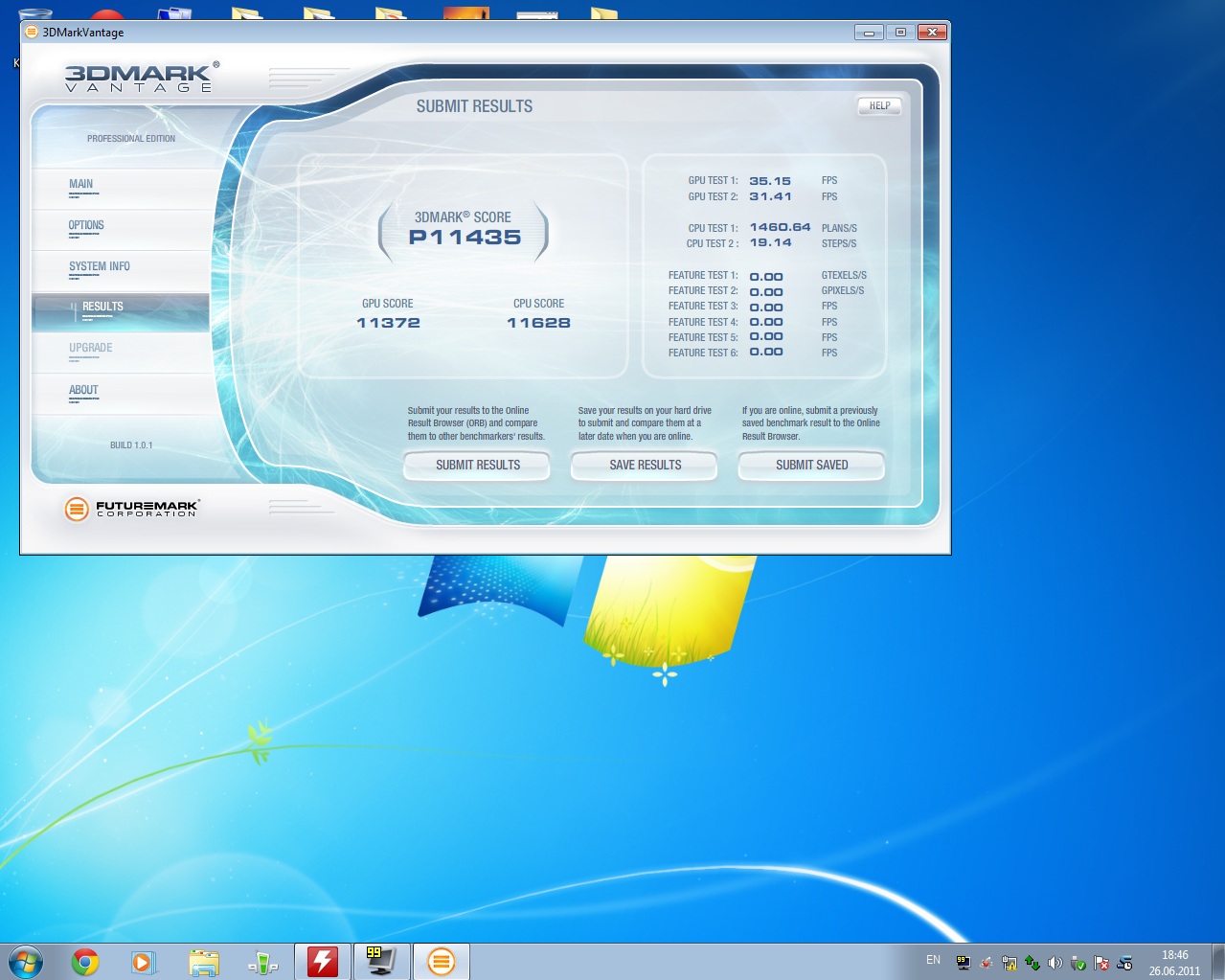Screen dimensions: 1225x980
Task: Click the Recycle Bin desktop icon
Action: [35, 14]
